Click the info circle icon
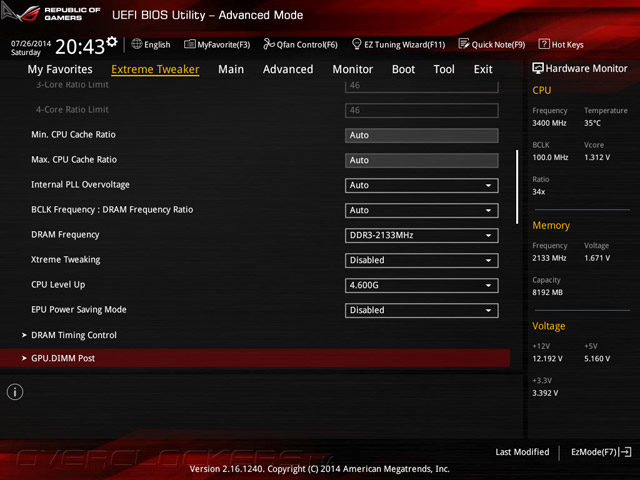Screen dimensions: 640x480 pyautogui.click(x=15, y=392)
